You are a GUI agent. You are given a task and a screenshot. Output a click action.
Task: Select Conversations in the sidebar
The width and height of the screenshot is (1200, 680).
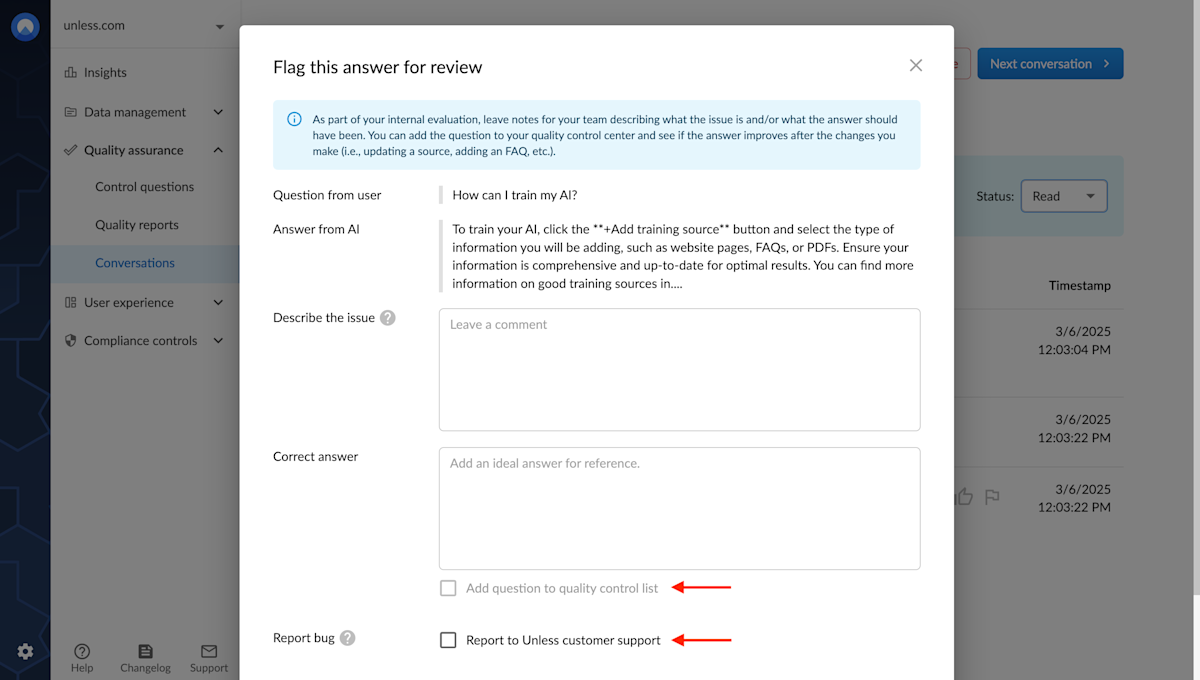[x=135, y=263]
